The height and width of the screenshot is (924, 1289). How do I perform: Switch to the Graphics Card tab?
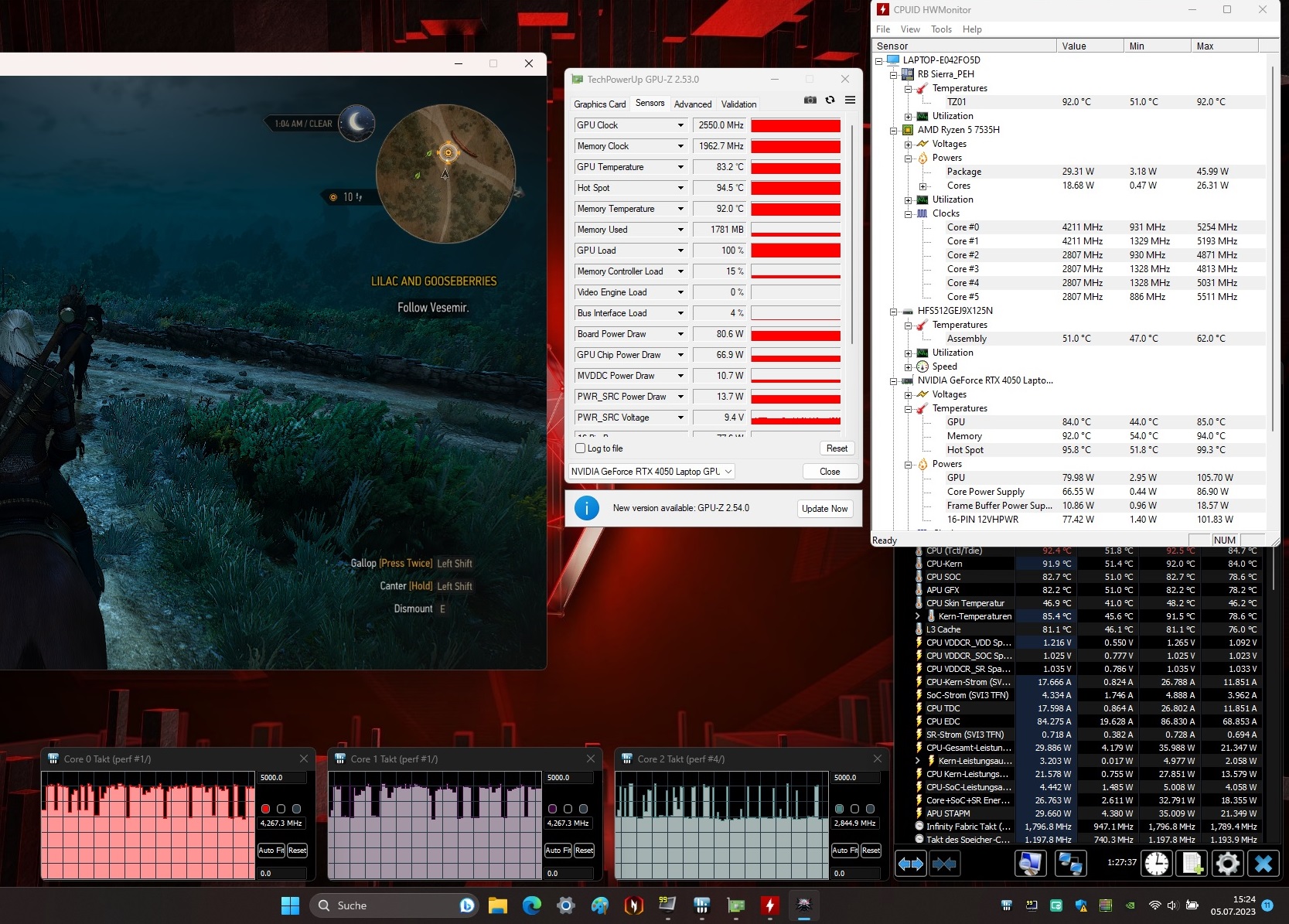pos(599,104)
